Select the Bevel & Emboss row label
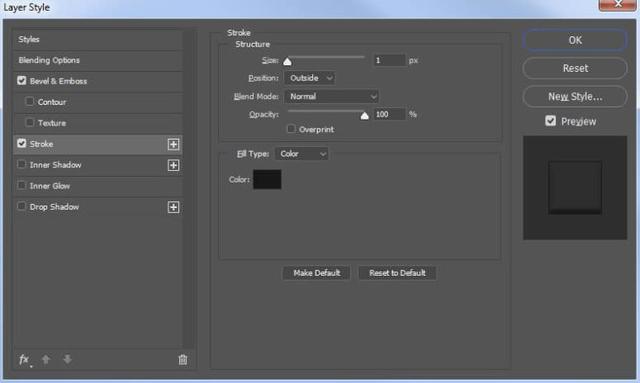Viewport: 640px width, 383px height. coord(58,81)
